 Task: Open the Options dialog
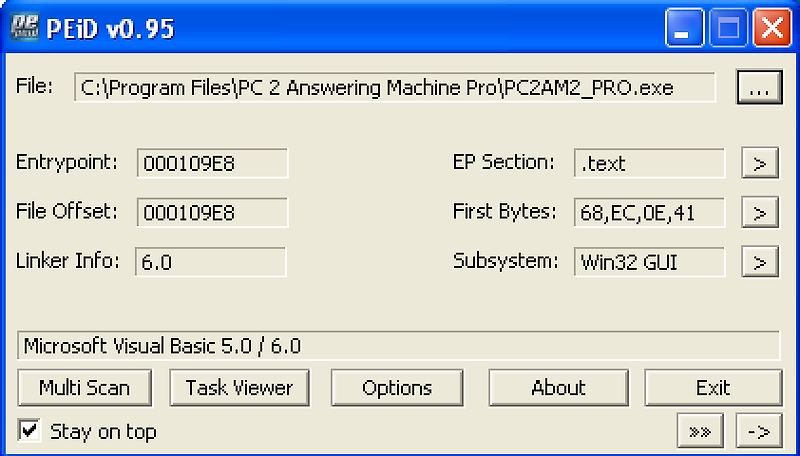coord(397,388)
